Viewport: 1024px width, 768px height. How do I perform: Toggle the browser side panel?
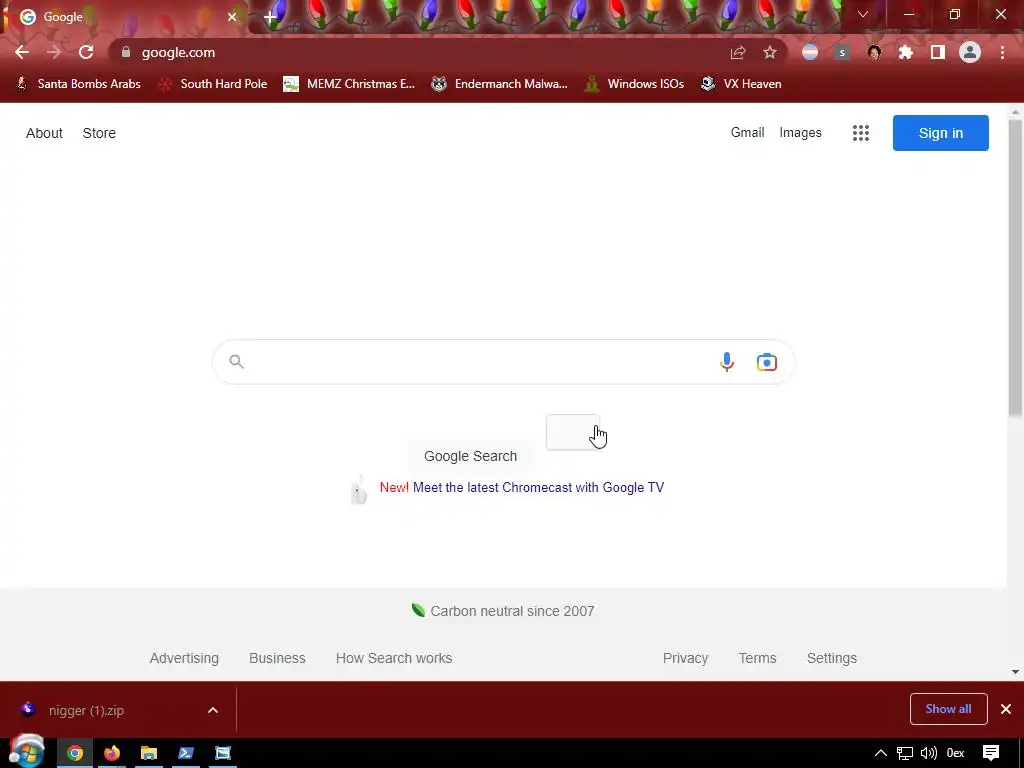coord(938,52)
